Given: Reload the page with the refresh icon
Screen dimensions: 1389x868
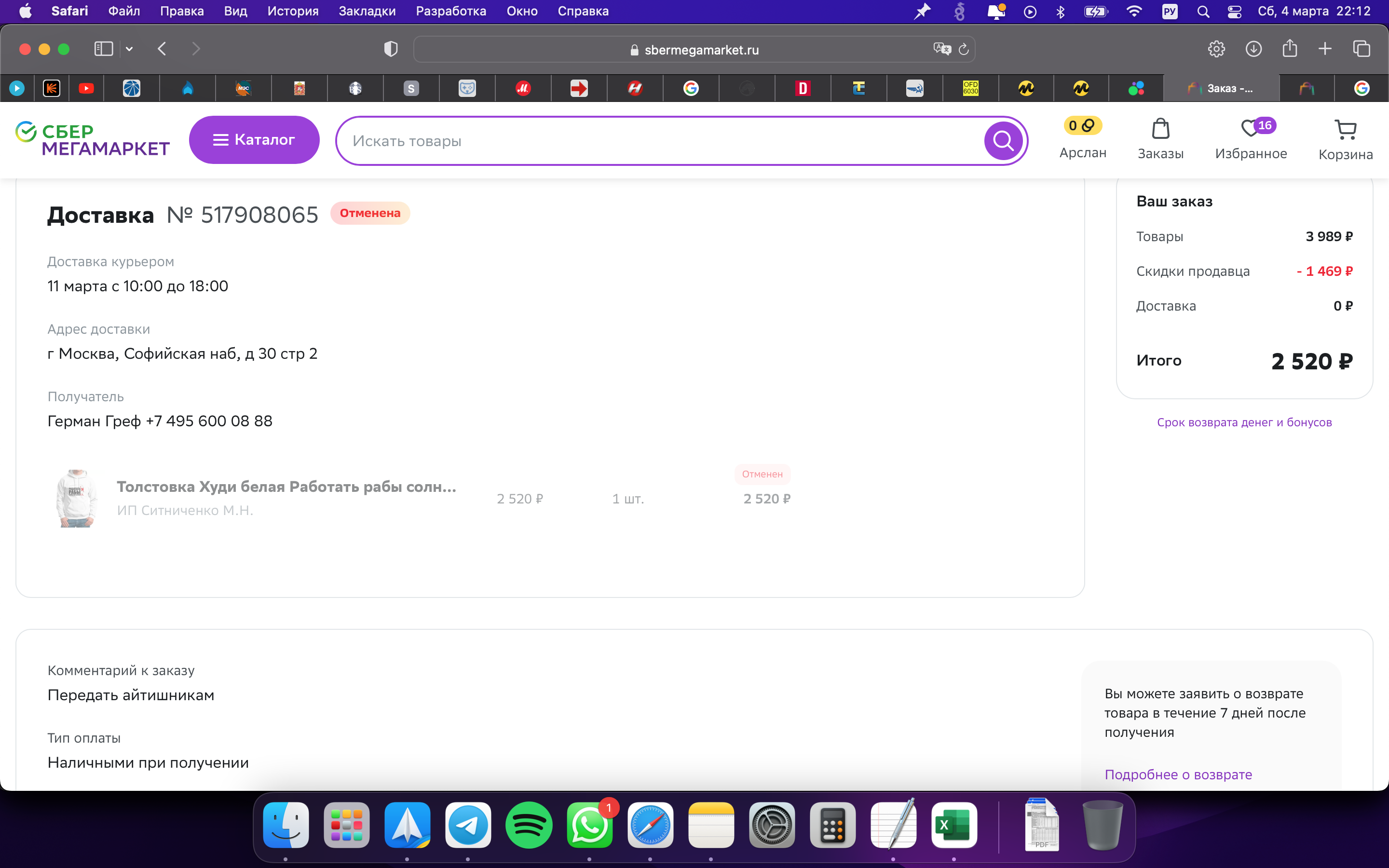Looking at the screenshot, I should [964, 49].
